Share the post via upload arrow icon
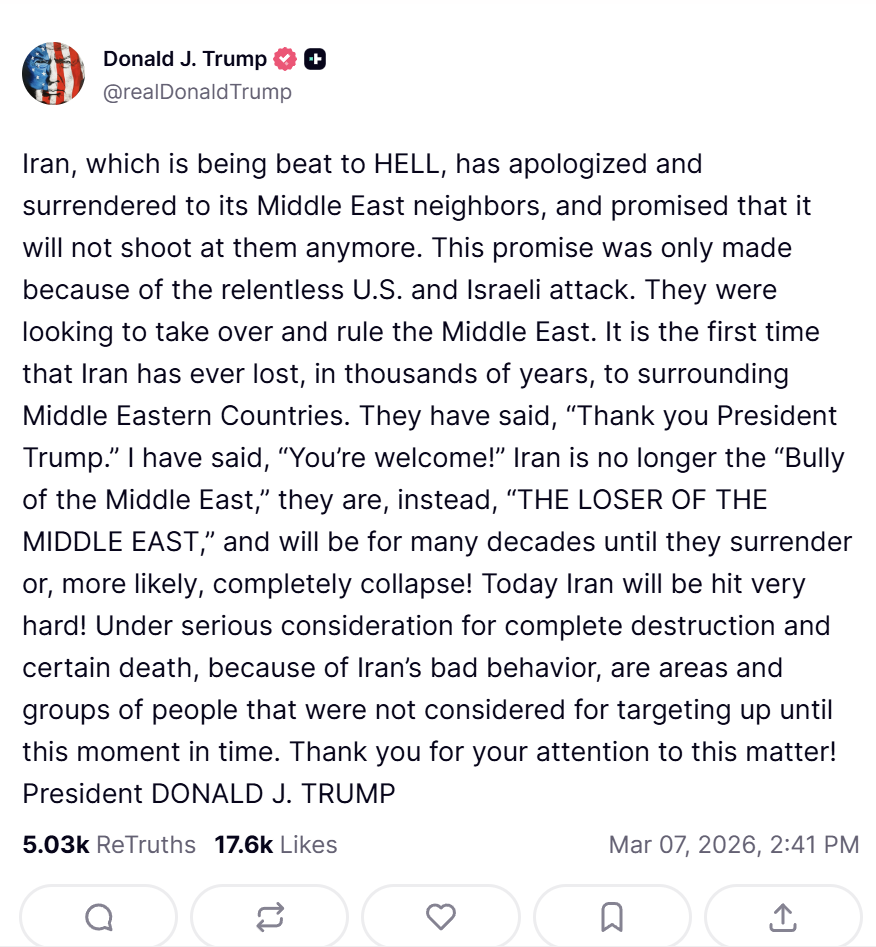Screen dimensions: 876x947 783,916
